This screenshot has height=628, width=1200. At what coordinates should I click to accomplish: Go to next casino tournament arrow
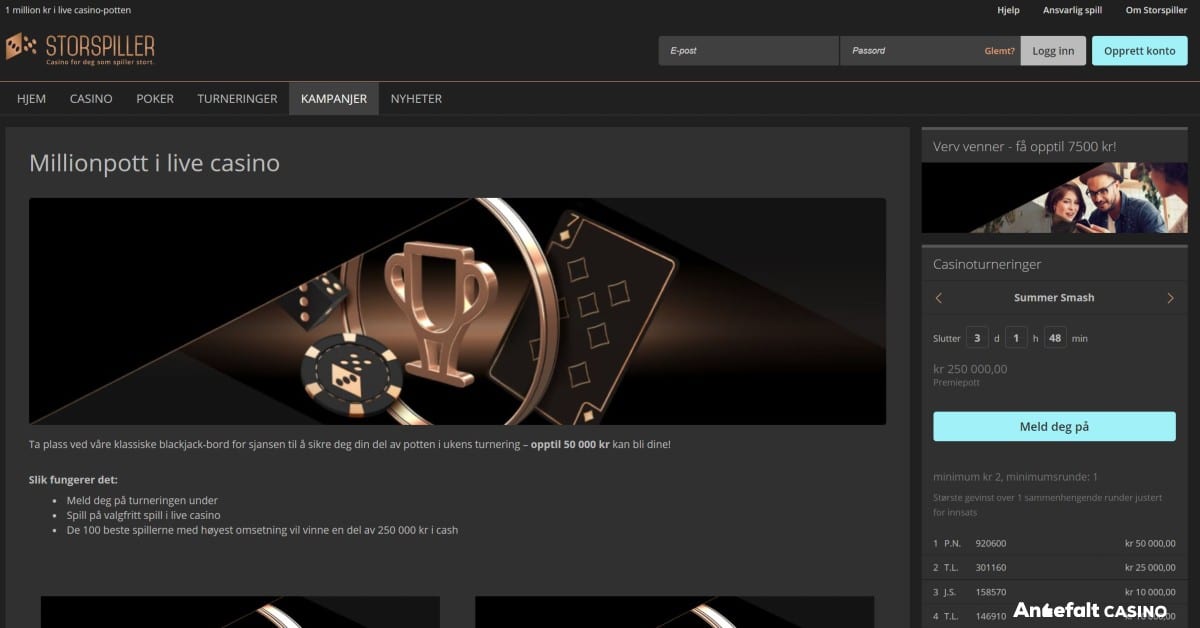[x=1170, y=298]
